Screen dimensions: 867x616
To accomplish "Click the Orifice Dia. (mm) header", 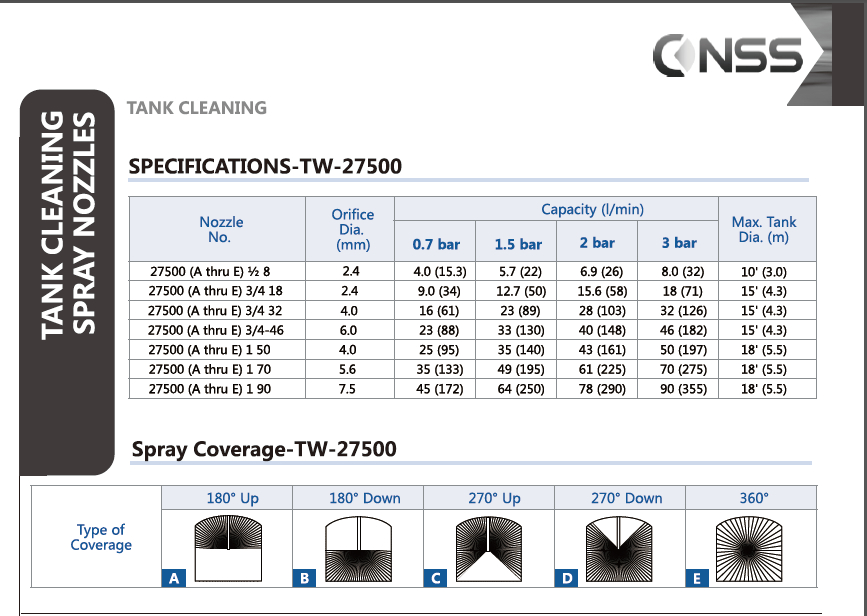I will (x=353, y=229).
